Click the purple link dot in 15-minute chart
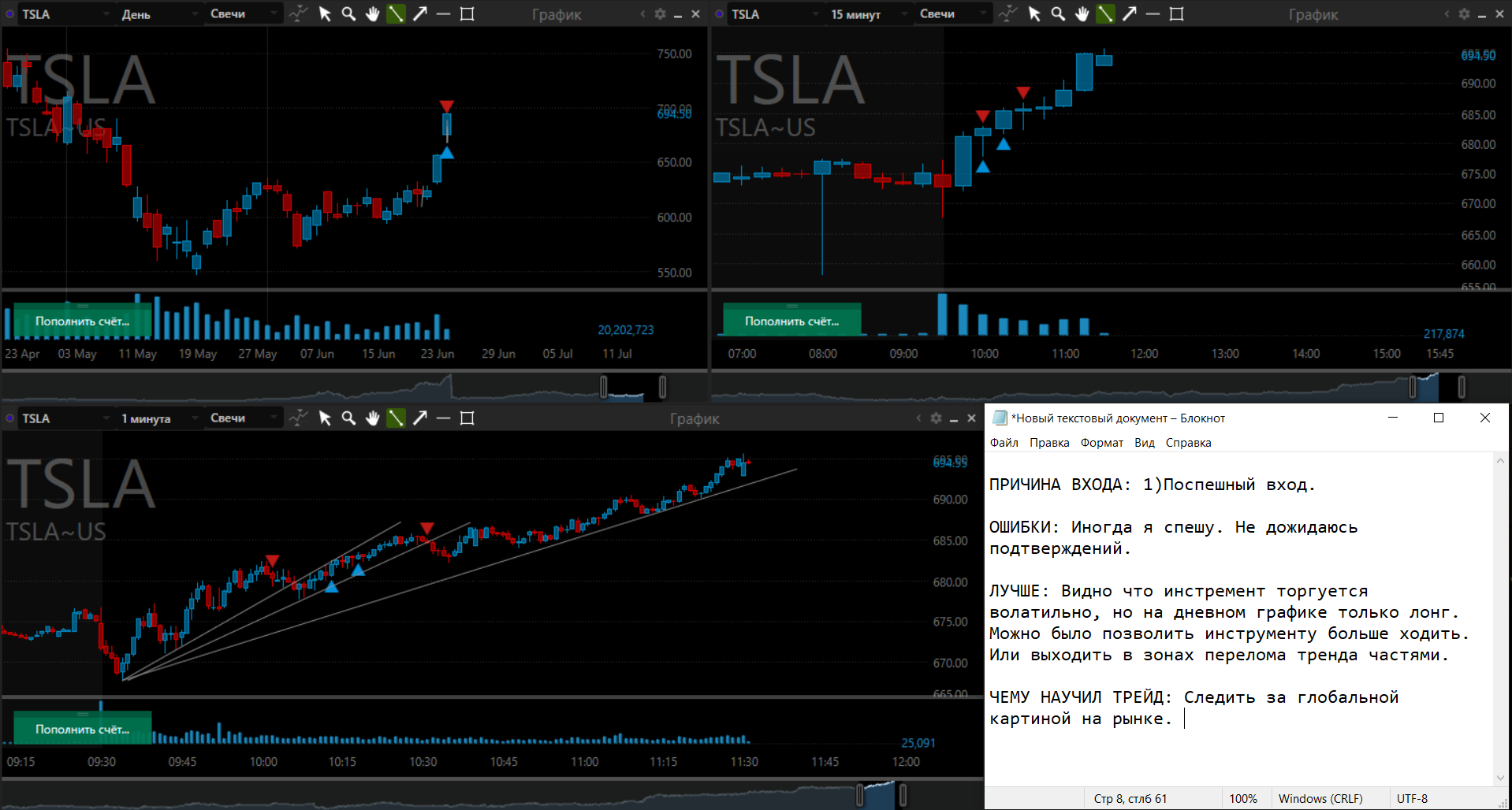Screen dimensions: 1512x810 click(719, 13)
